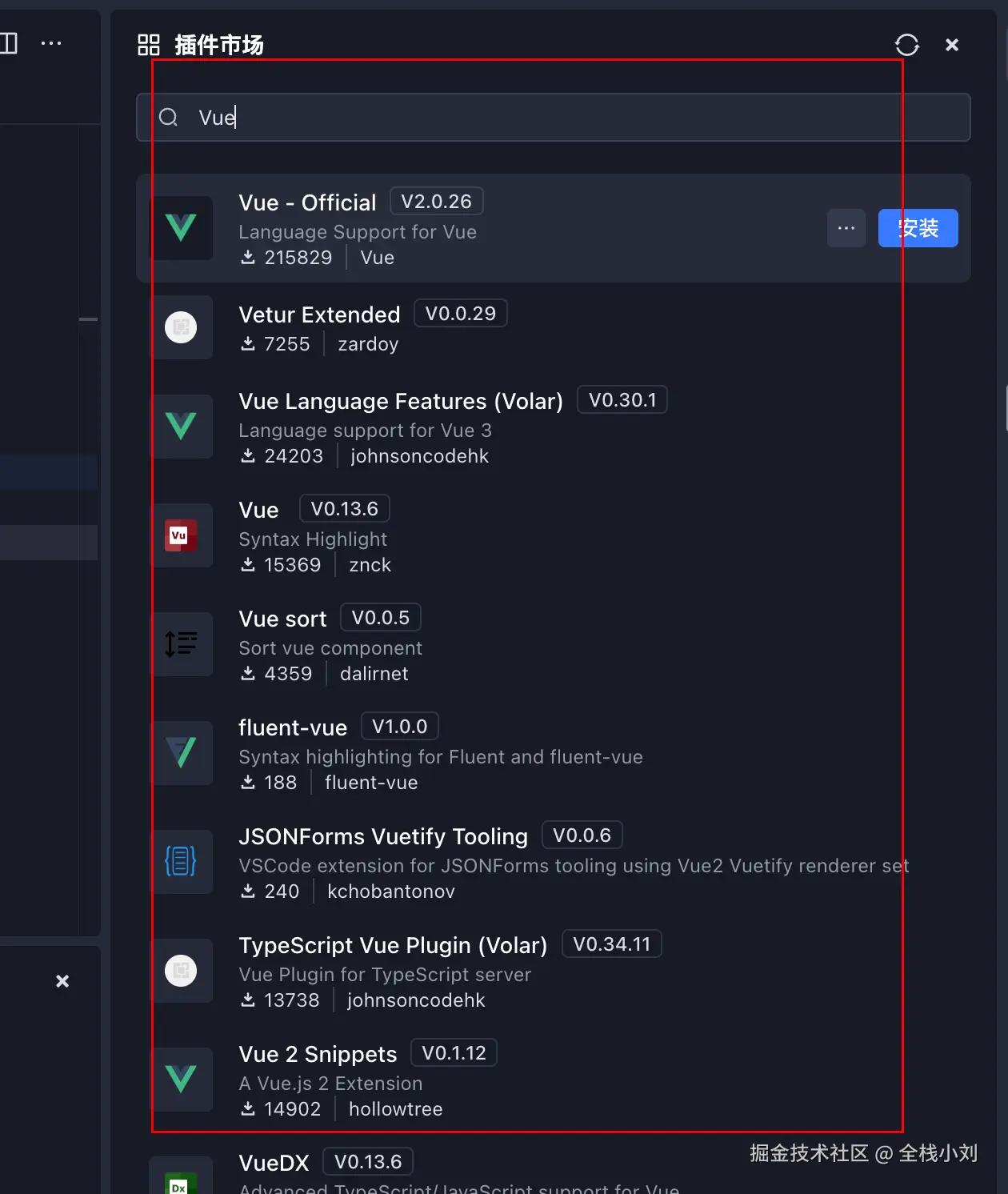Open JSONForms Vuetify Tooling title
Image resolution: width=1008 pixels, height=1194 pixels.
[383, 836]
